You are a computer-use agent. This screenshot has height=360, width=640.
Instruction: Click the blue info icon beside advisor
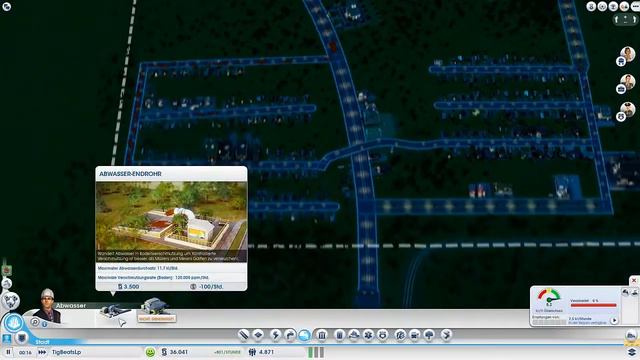(44, 324)
